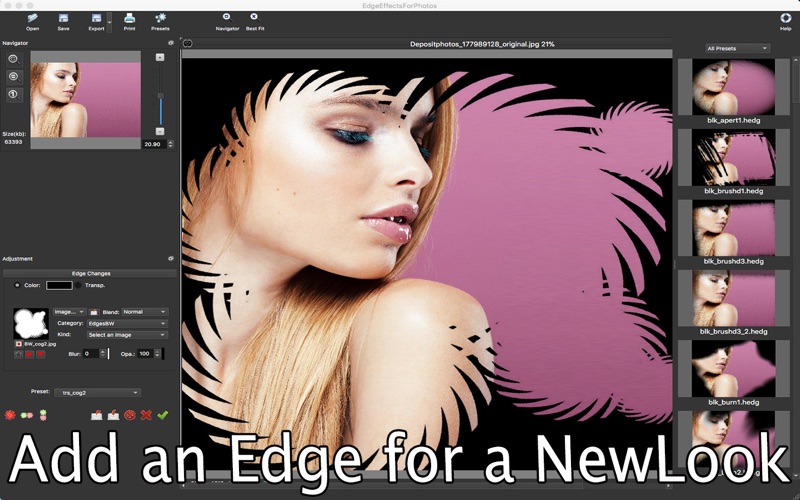Open the Preset dropdown showing trs_cog2
The image size is (800, 500).
[x=97, y=393]
